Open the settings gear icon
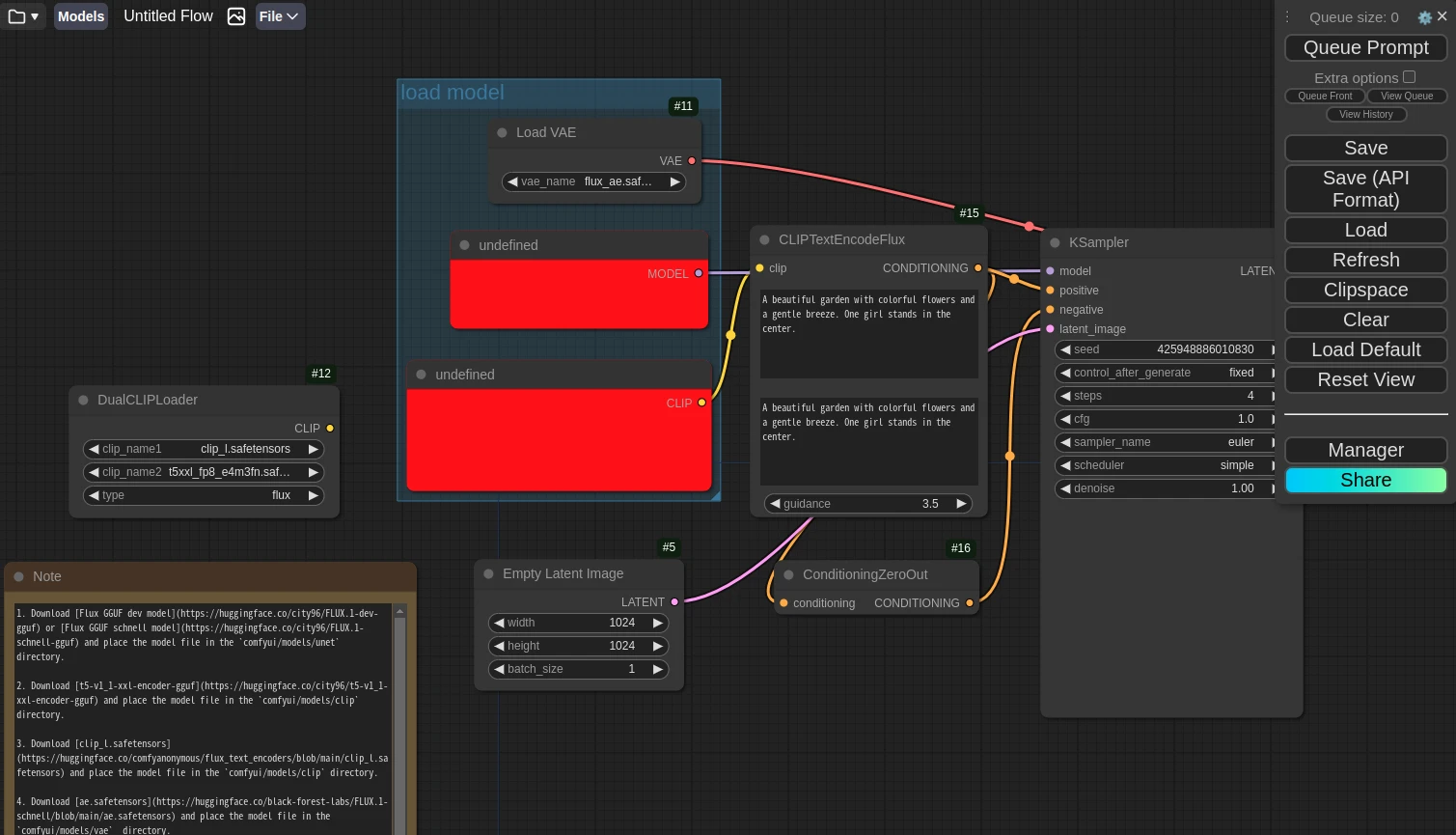 pyautogui.click(x=1424, y=17)
